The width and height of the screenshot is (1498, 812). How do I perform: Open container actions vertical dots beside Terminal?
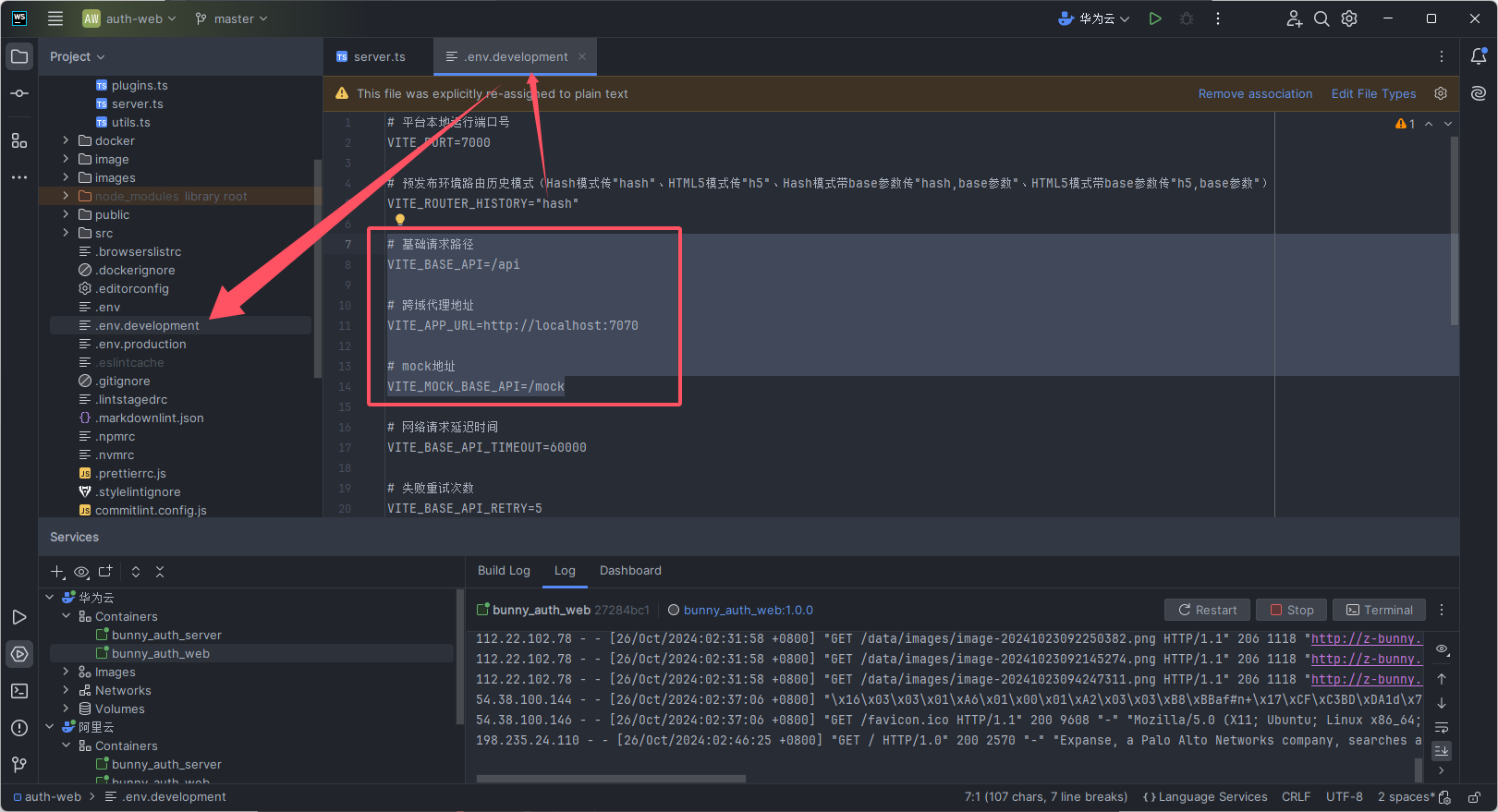tap(1442, 610)
